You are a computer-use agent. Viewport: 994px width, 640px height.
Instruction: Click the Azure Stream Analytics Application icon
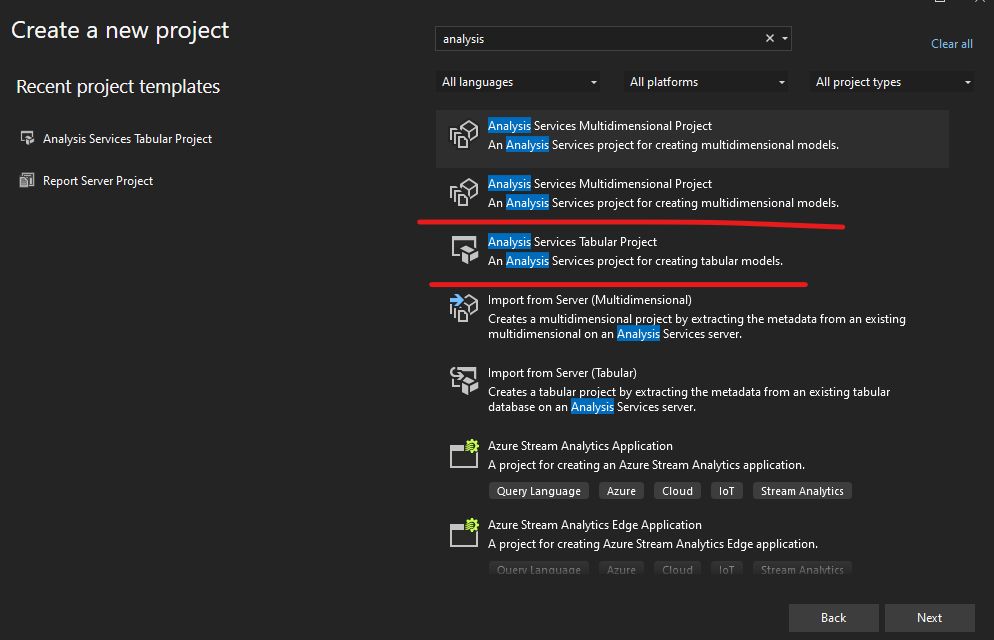point(464,454)
